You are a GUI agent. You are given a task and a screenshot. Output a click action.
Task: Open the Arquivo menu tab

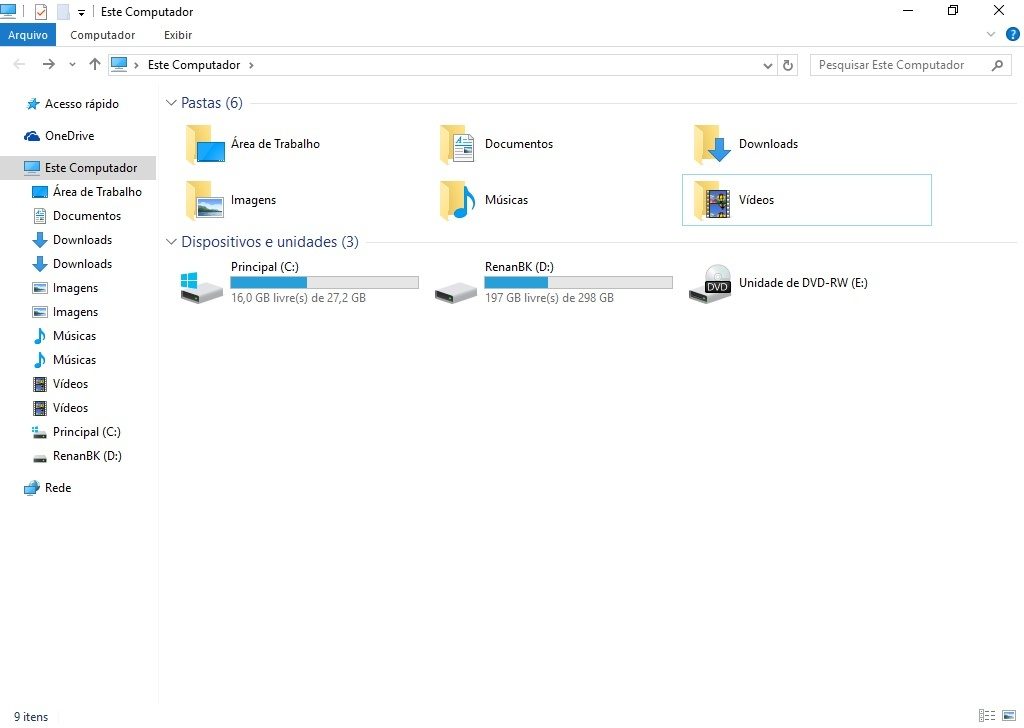click(28, 35)
